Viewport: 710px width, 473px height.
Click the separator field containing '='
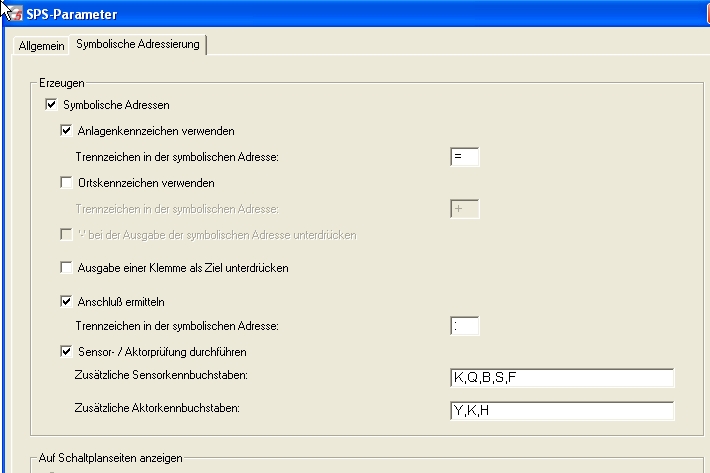point(465,157)
